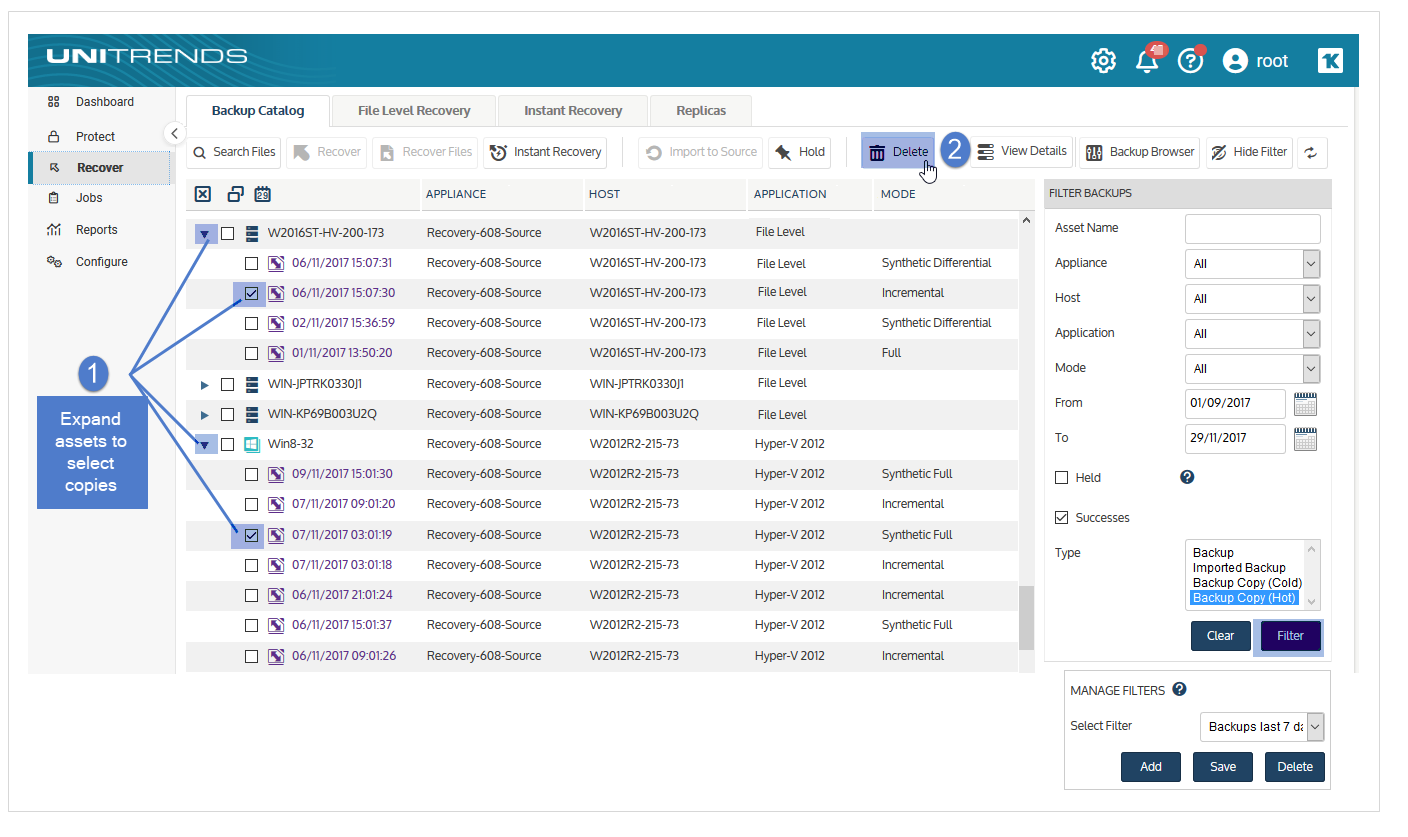Viewport: 1408px width, 837px height.
Task: Check the 02/11/2017 15:36:59 backup checkbox
Action: point(252,323)
